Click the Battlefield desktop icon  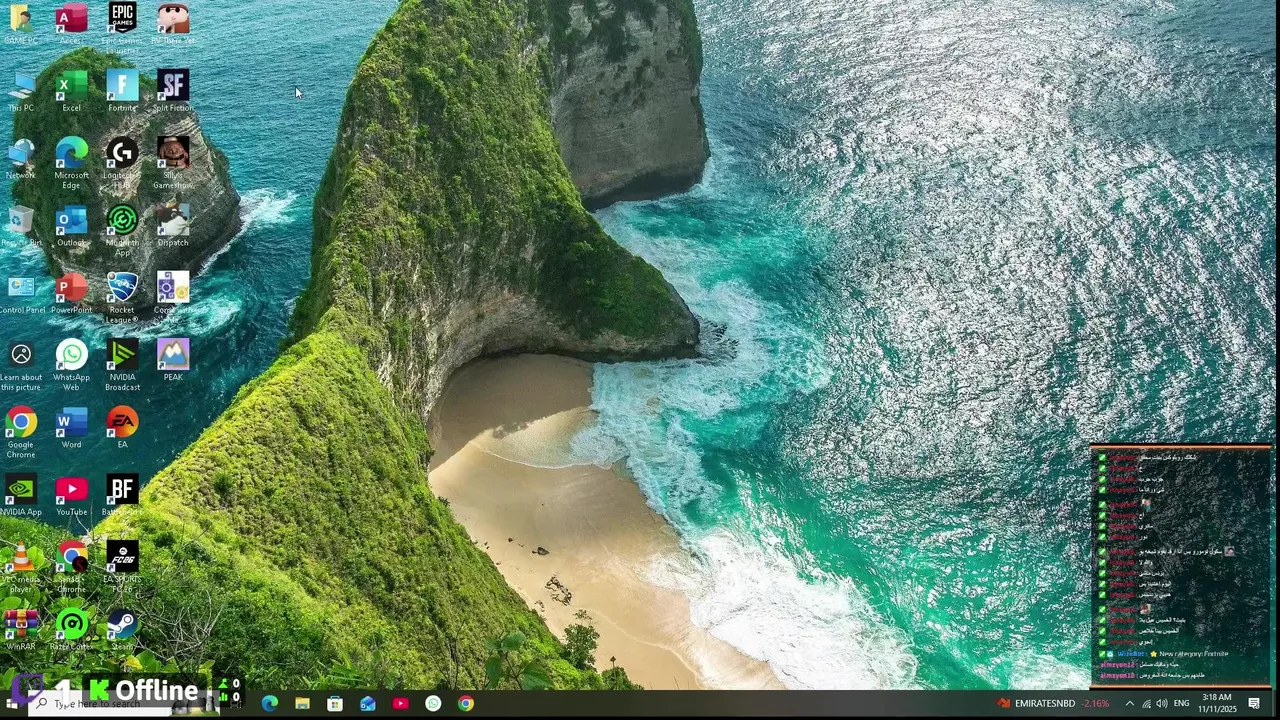122,495
